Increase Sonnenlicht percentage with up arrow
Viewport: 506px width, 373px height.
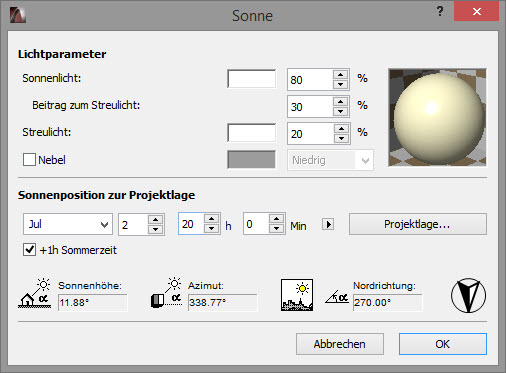[x=340, y=75]
